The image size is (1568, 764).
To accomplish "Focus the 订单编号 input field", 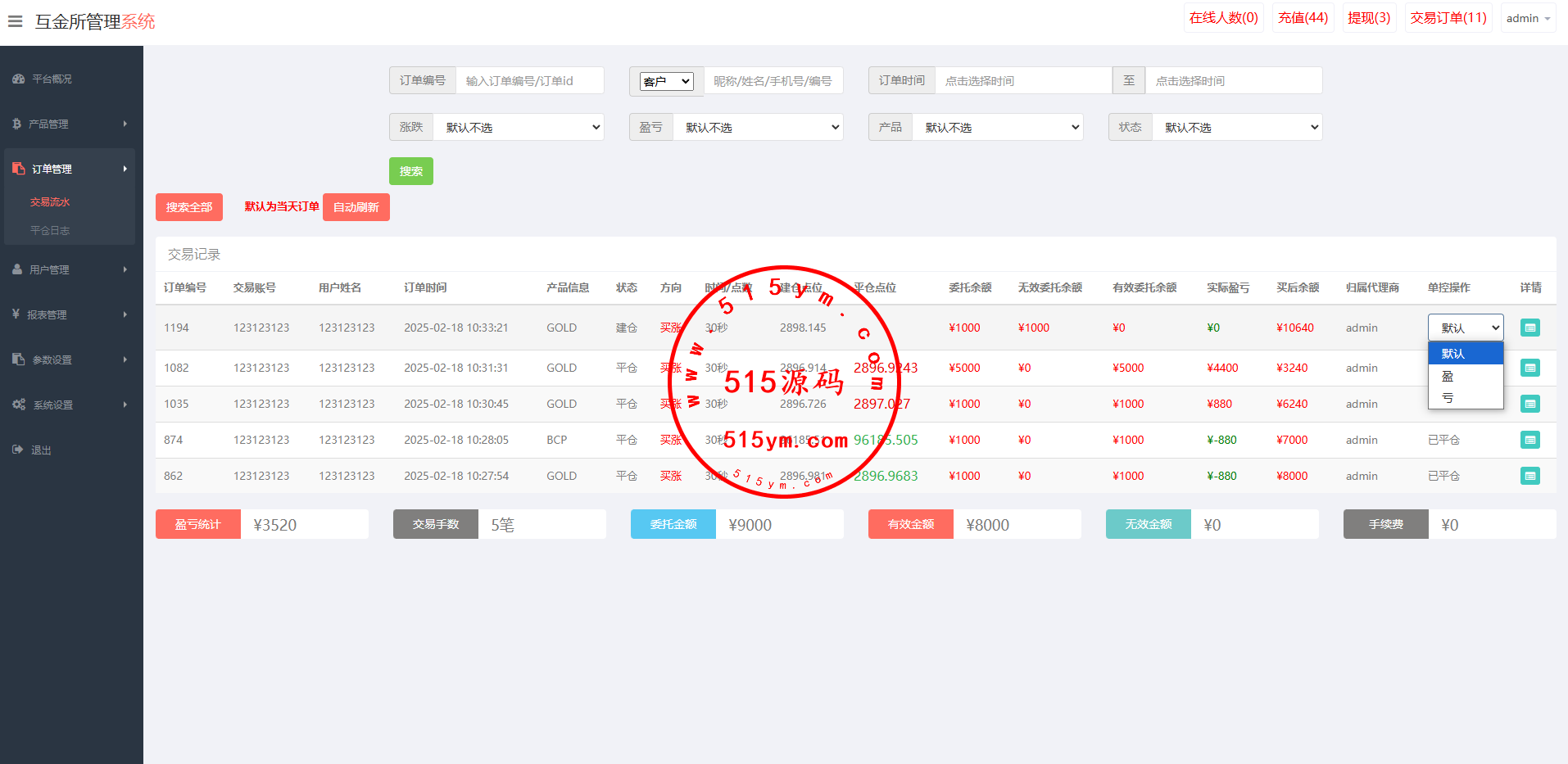I will tap(529, 81).
